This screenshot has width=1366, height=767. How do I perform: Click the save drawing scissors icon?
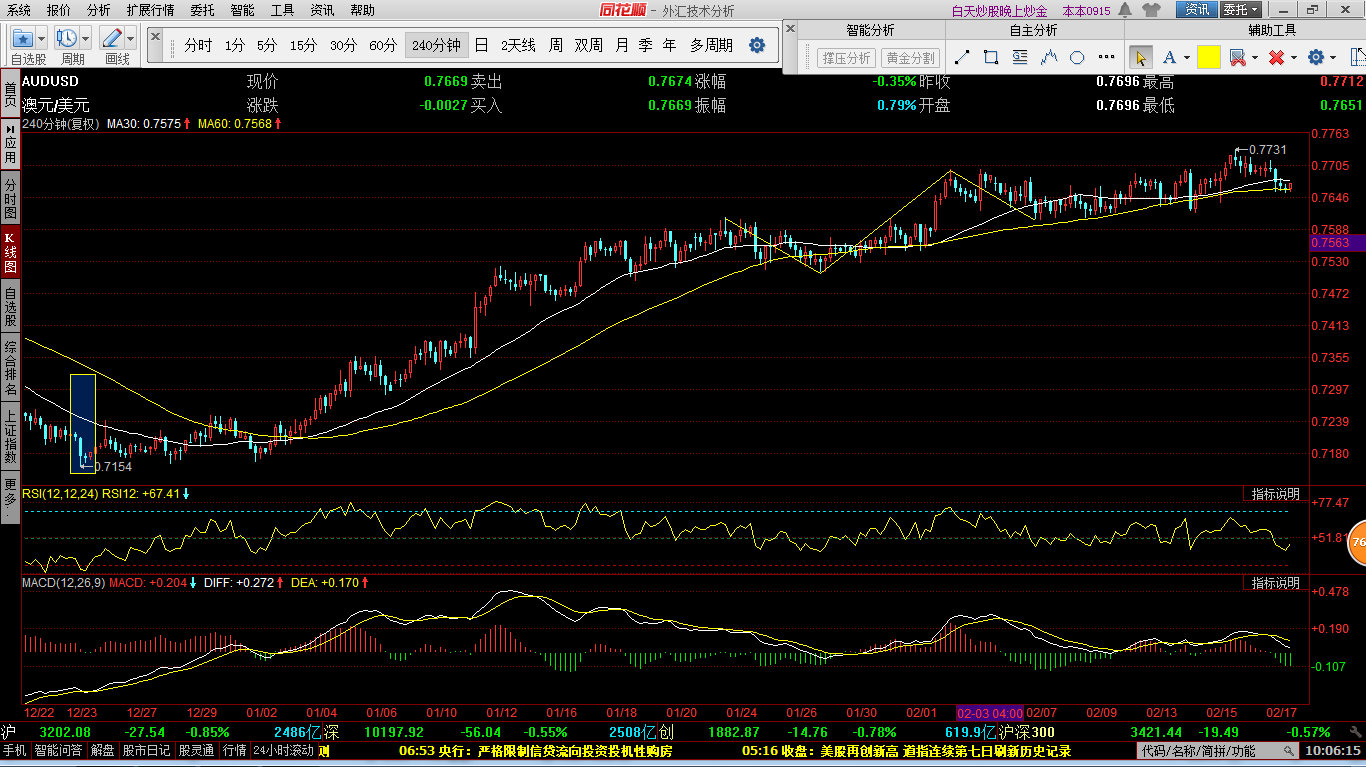pos(1237,57)
